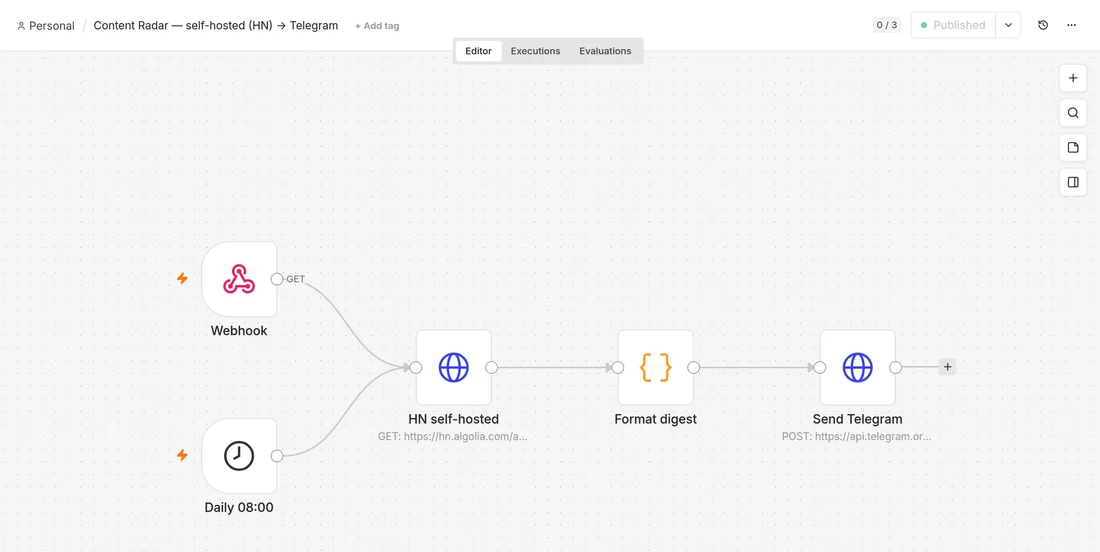Expand the Published dropdown arrow

[x=1008, y=25]
